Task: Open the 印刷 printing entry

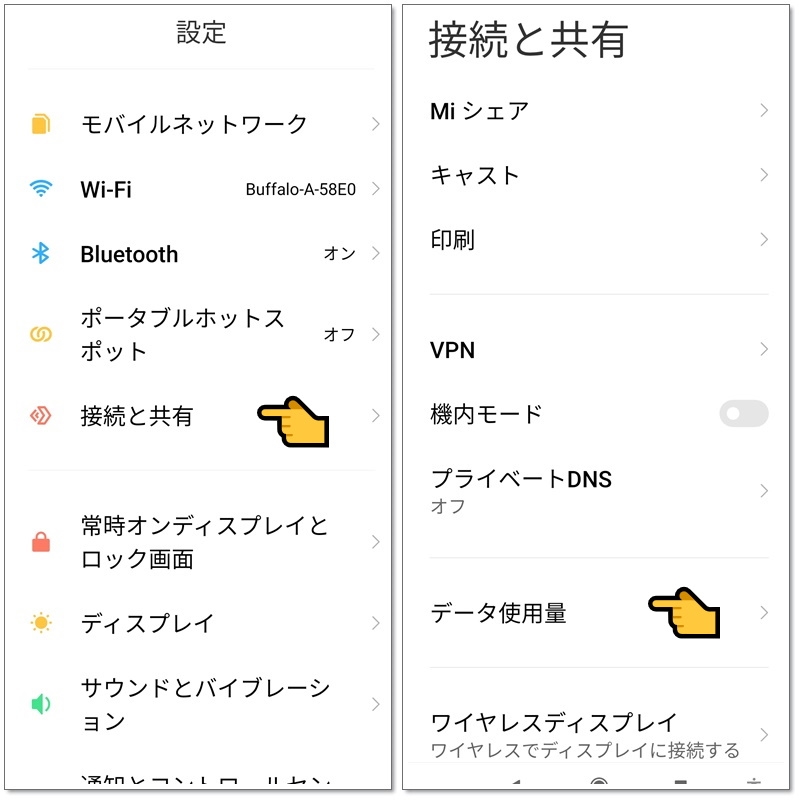Action: click(x=453, y=241)
